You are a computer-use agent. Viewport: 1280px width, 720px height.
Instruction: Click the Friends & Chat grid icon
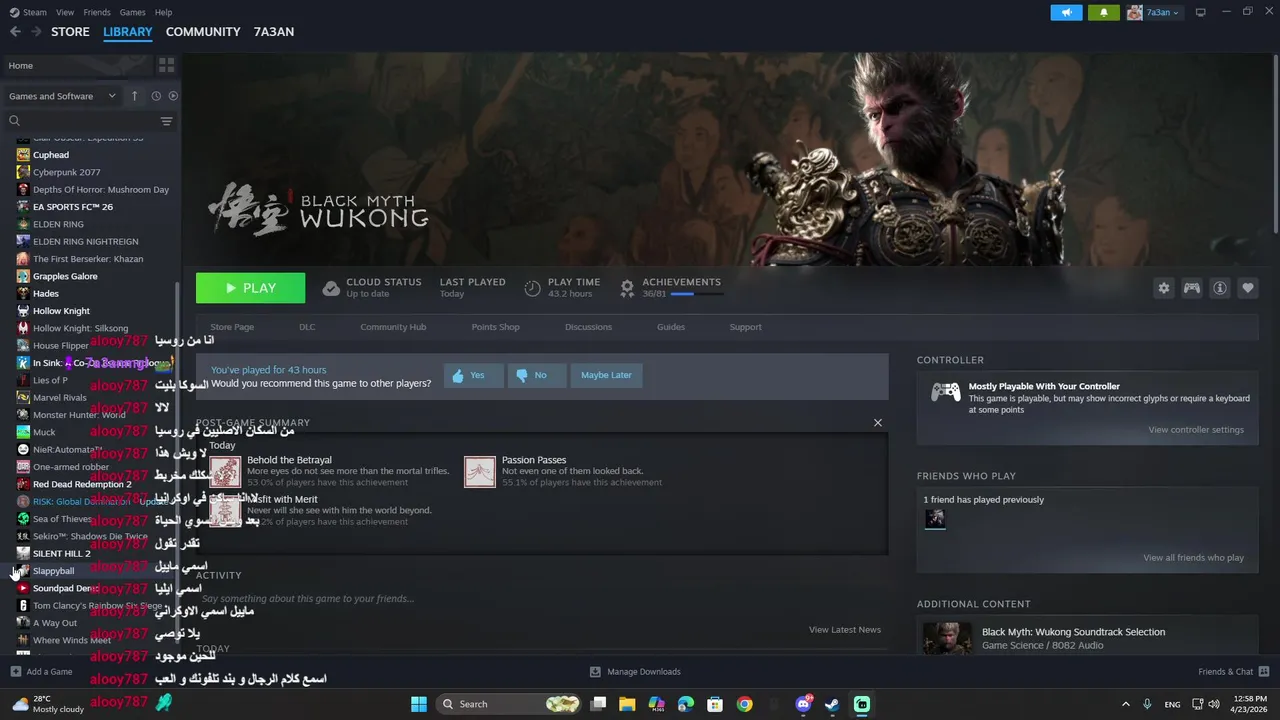coord(1264,671)
